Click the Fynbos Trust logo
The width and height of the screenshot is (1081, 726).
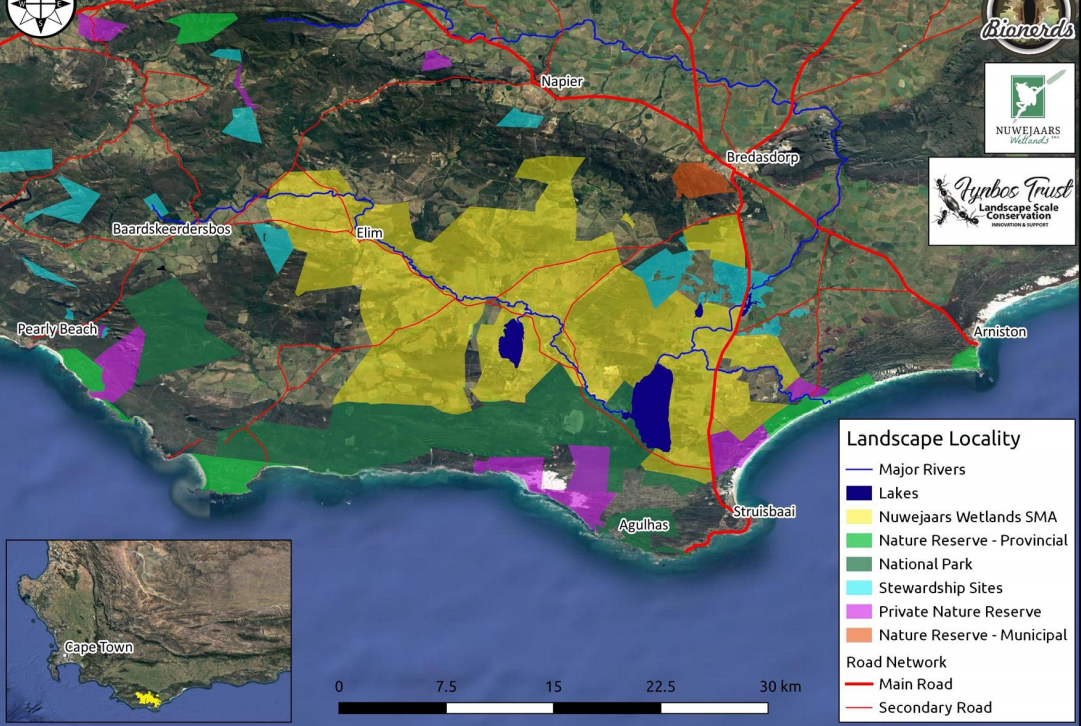point(1002,200)
